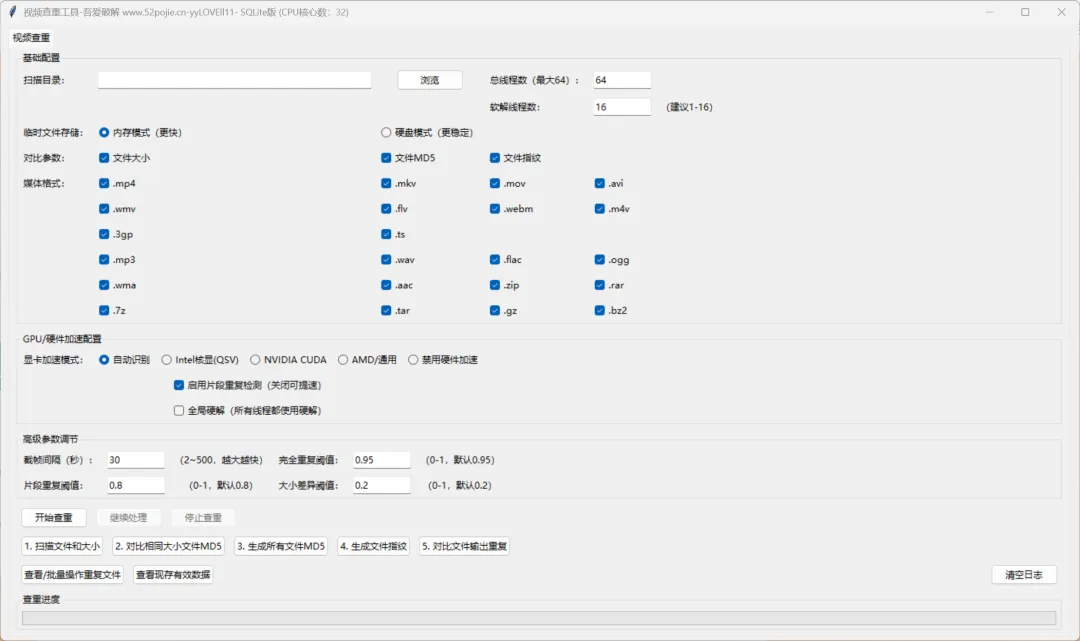This screenshot has height=641, width=1080.
Task: Select 硬盘模式 (更稳定) radio button
Action: [386, 132]
